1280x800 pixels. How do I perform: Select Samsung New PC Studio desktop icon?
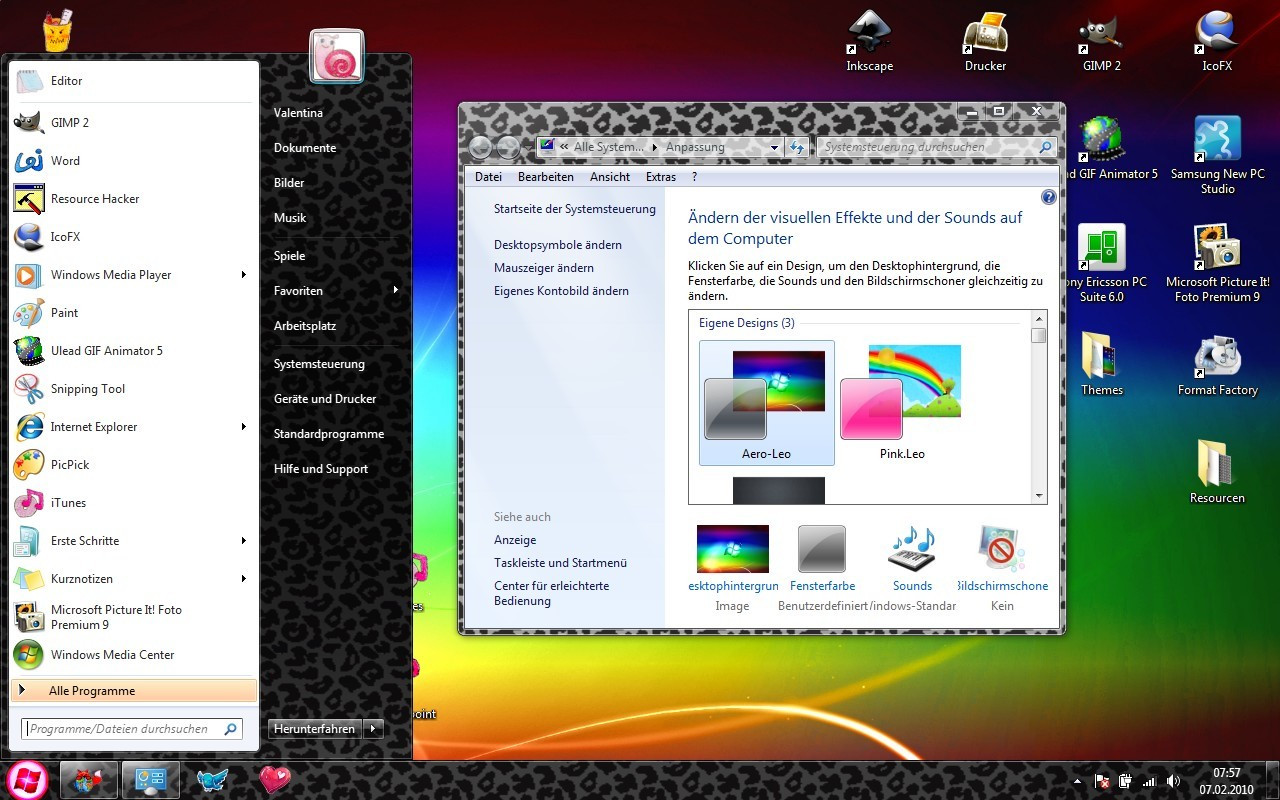coord(1217,155)
